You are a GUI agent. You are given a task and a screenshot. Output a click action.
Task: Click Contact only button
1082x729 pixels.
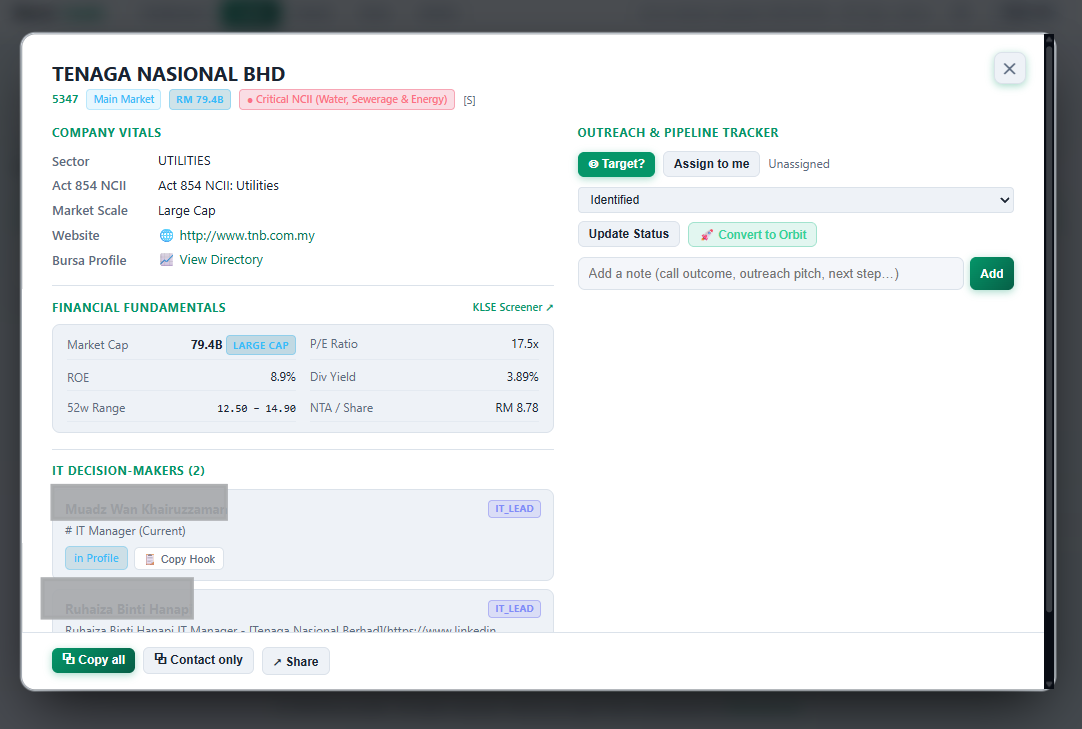198,660
